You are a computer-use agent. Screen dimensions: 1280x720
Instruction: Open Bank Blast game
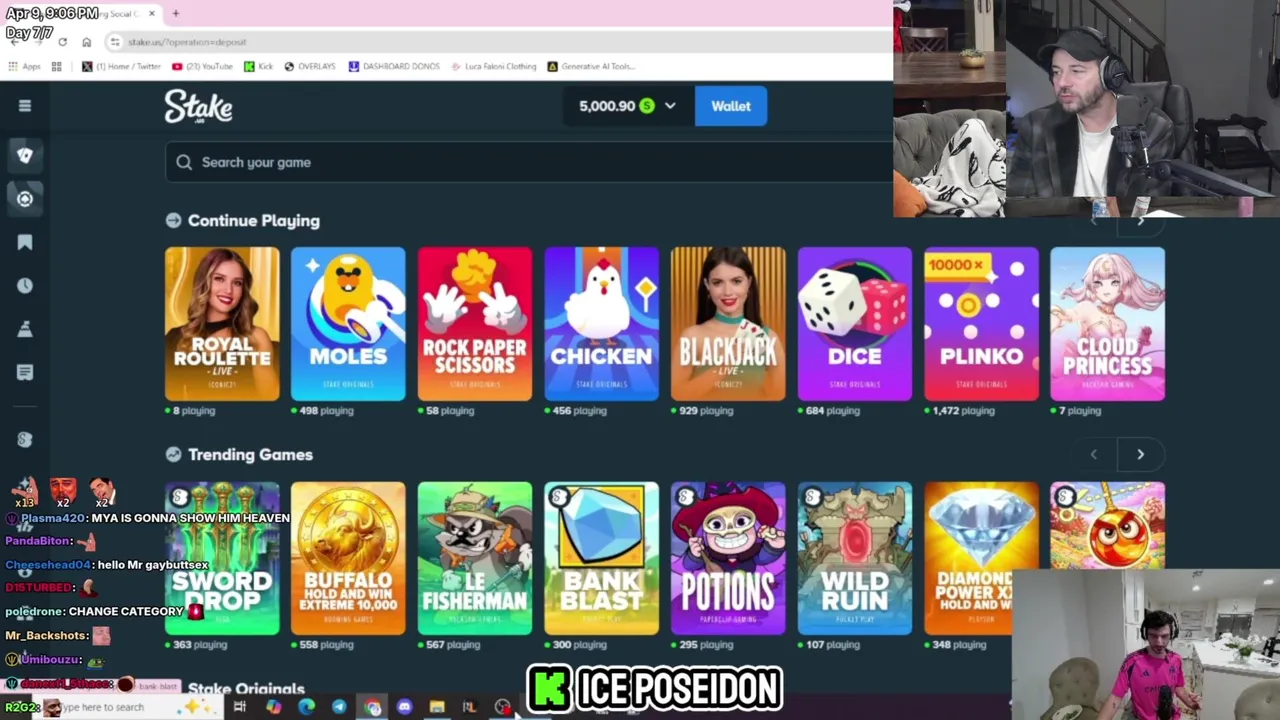click(601, 558)
